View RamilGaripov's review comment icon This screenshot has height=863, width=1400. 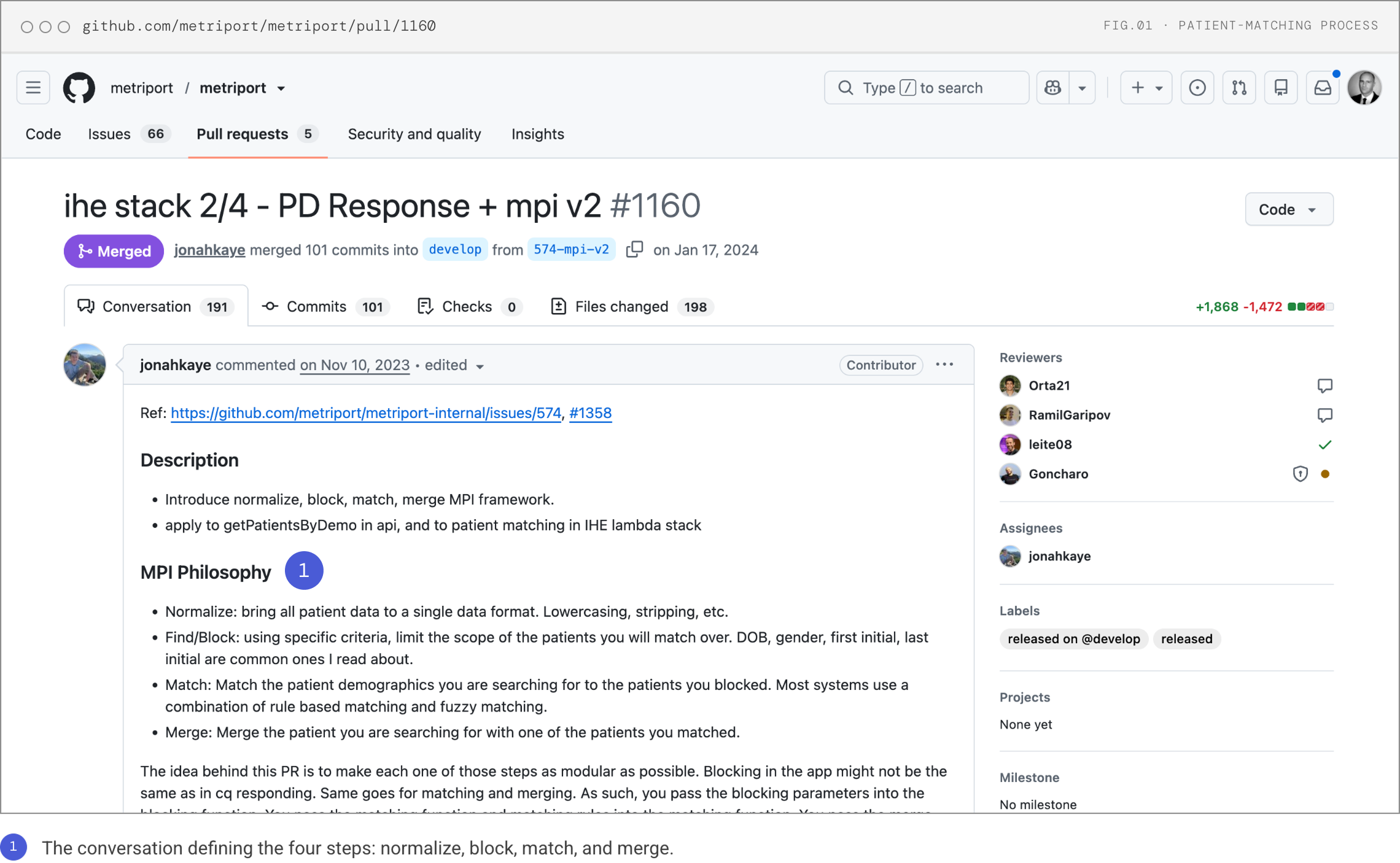[1325, 415]
